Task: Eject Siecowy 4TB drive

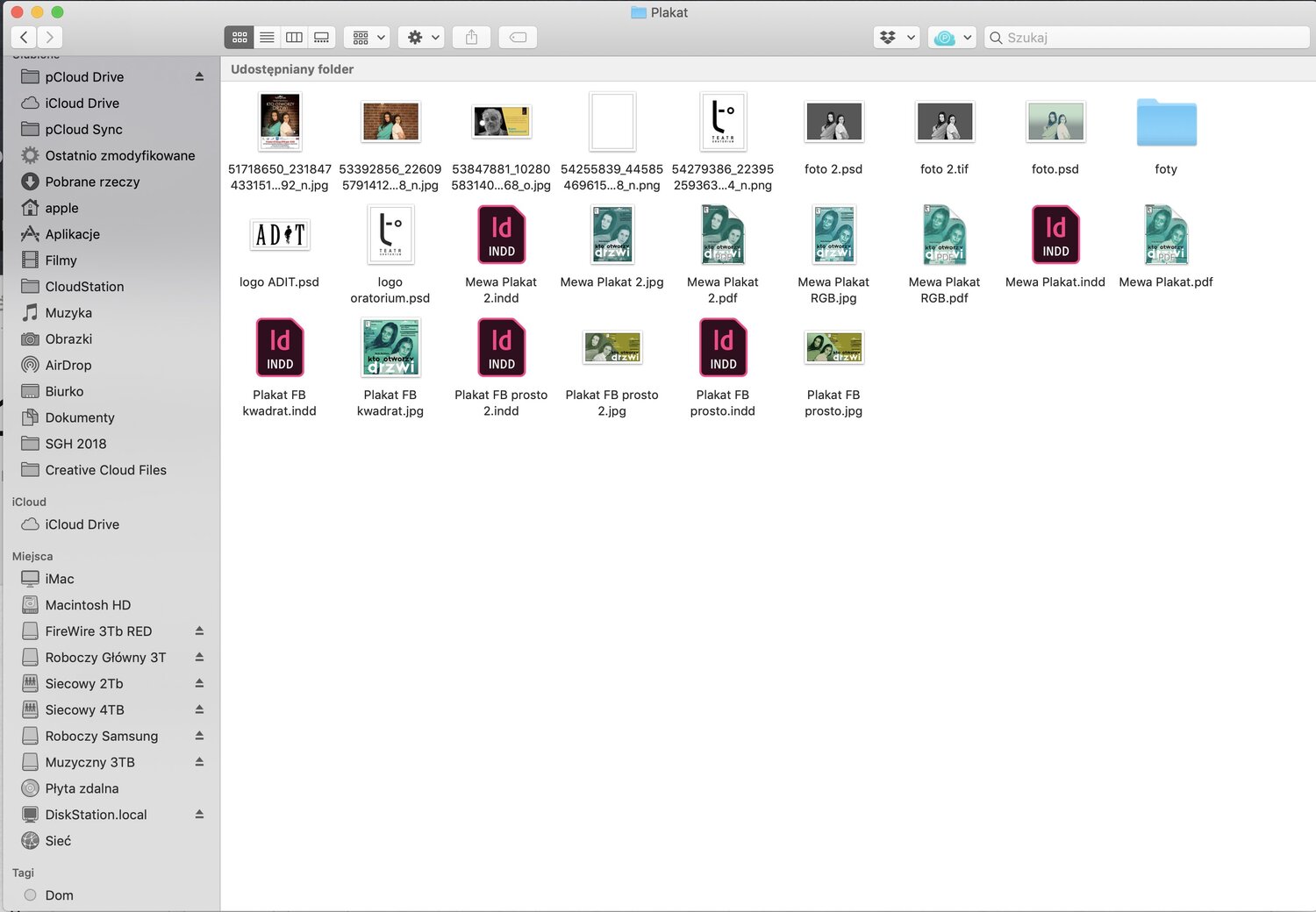Action: tap(199, 710)
